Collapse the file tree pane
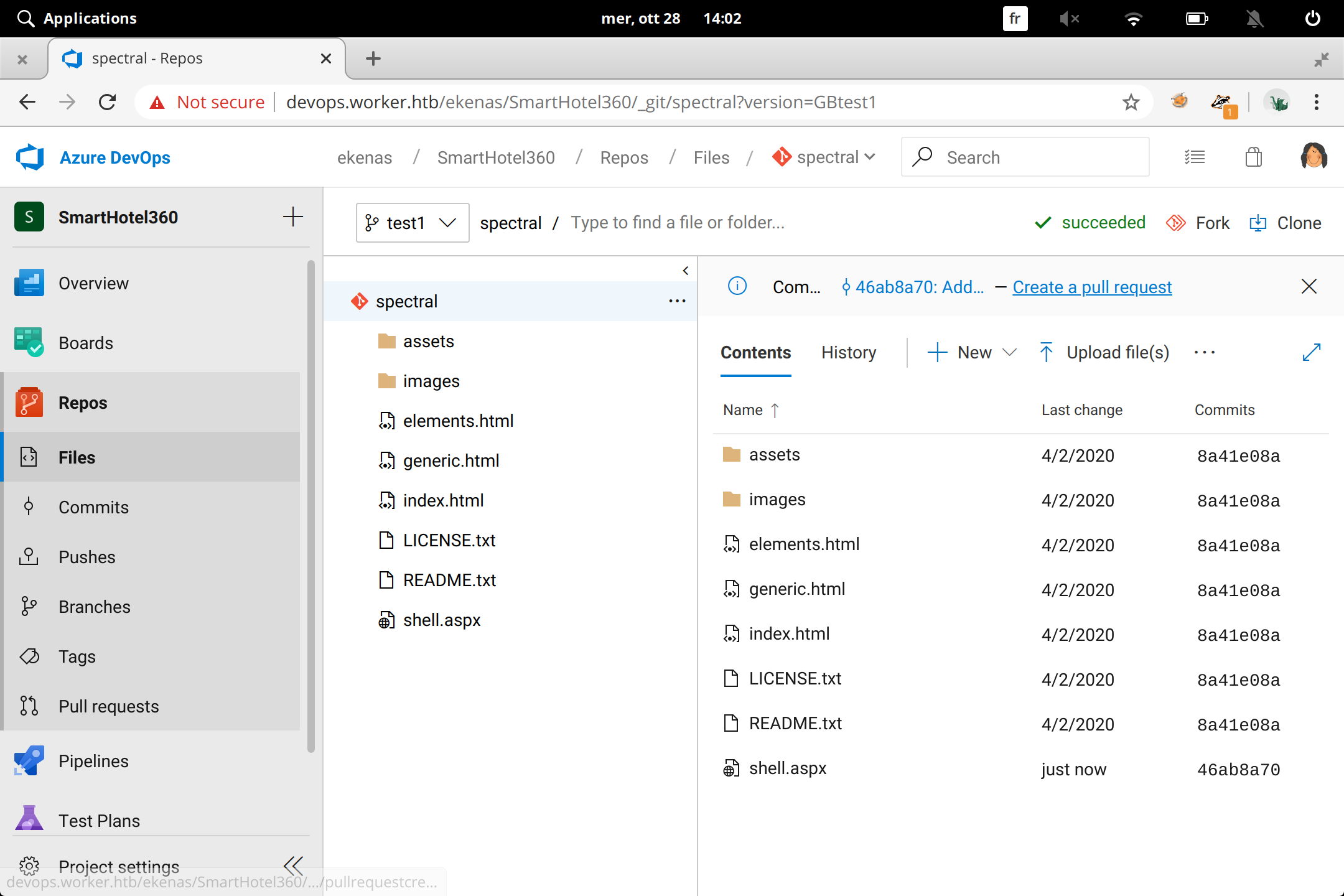The width and height of the screenshot is (1344, 896). [685, 271]
